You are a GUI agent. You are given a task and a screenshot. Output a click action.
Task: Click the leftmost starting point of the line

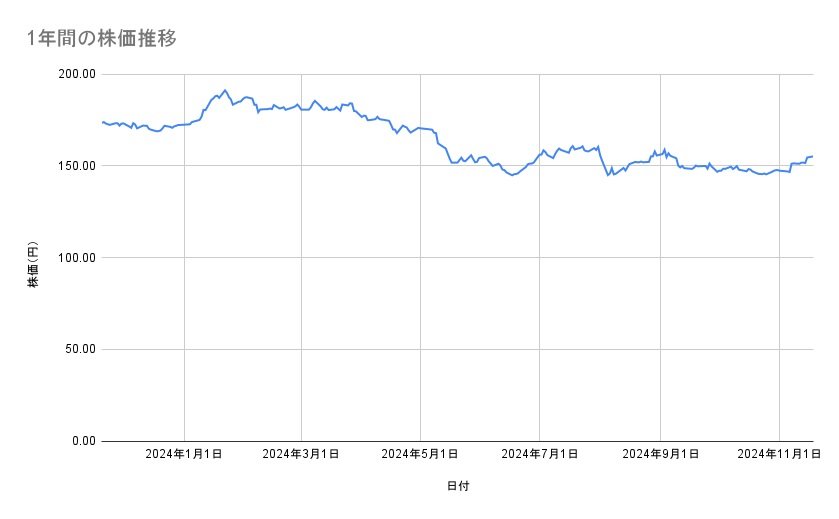103,122
